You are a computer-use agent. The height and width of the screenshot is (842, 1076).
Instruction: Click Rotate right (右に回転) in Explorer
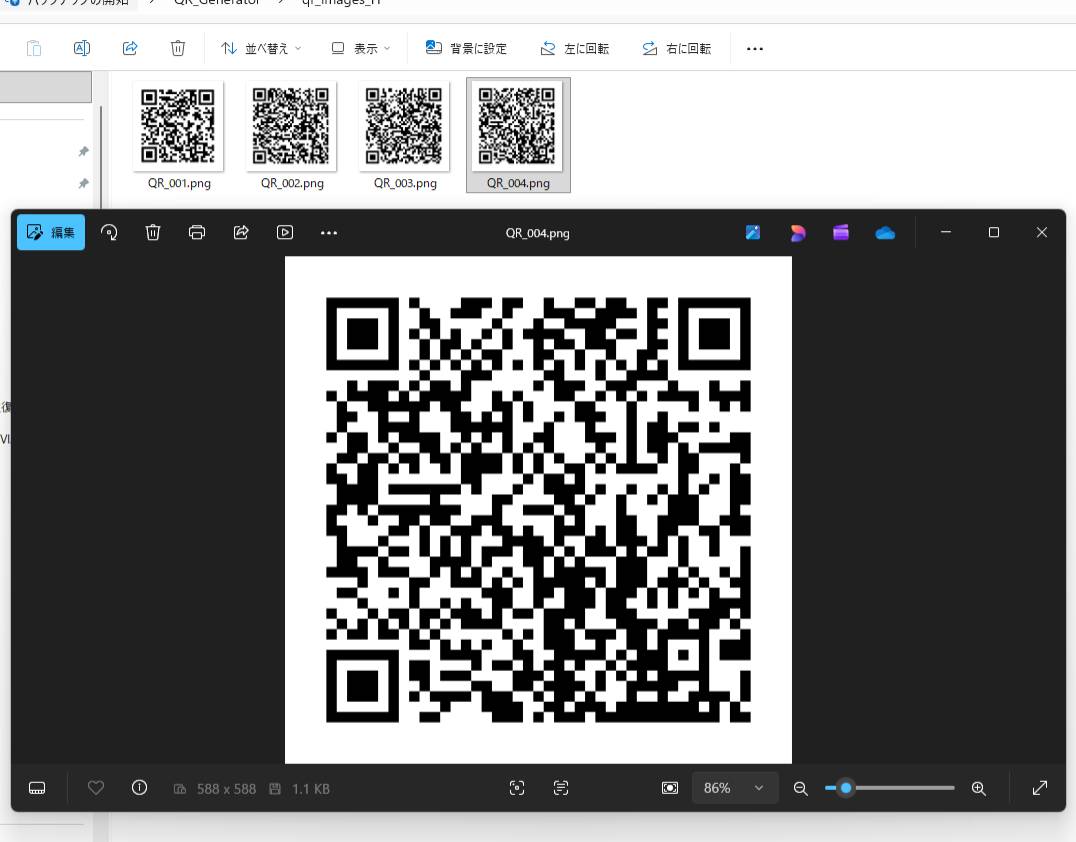pyautogui.click(x=677, y=48)
